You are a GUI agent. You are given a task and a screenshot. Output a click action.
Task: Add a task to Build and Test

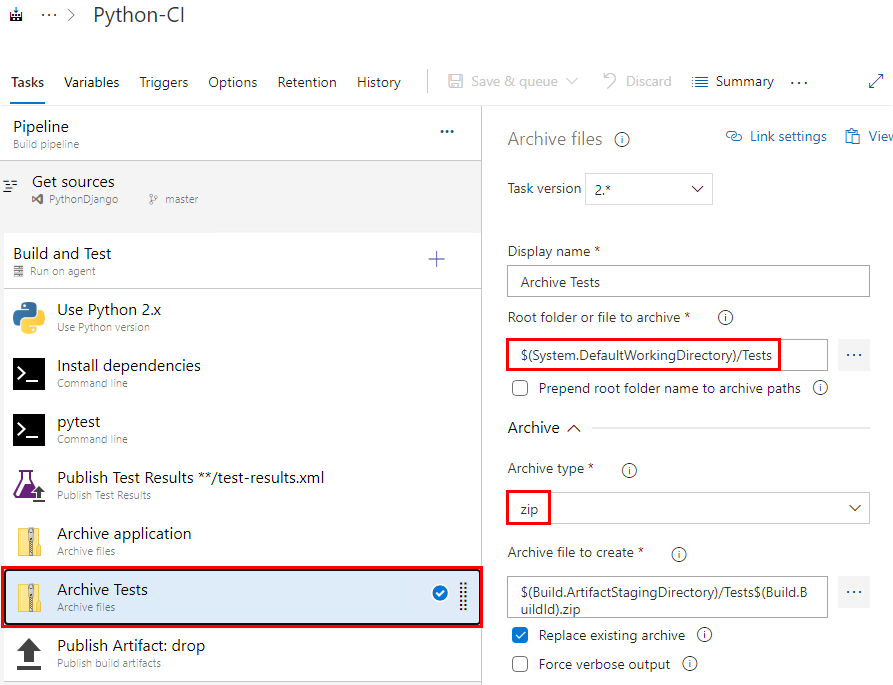pyautogui.click(x=436, y=259)
